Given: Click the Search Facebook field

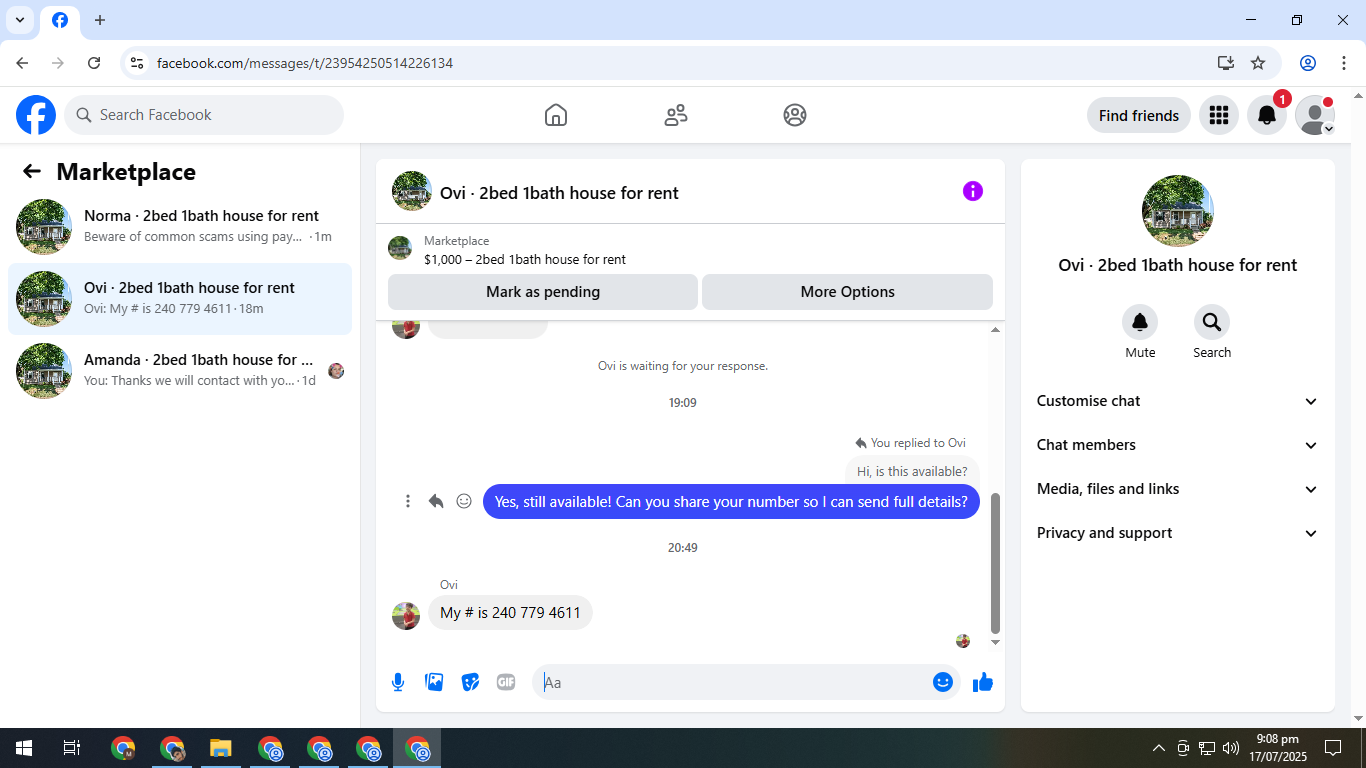Looking at the screenshot, I should point(204,115).
